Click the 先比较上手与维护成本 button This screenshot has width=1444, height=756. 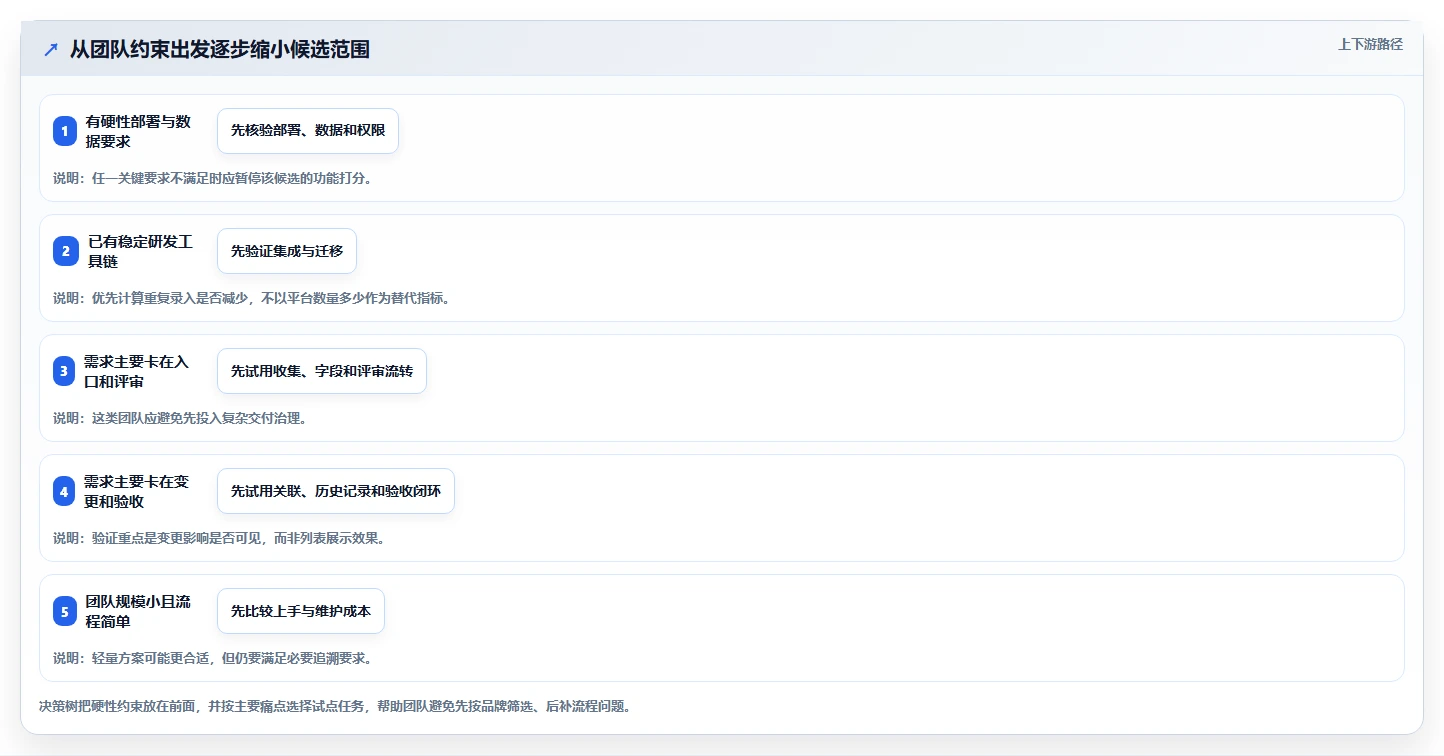click(301, 611)
